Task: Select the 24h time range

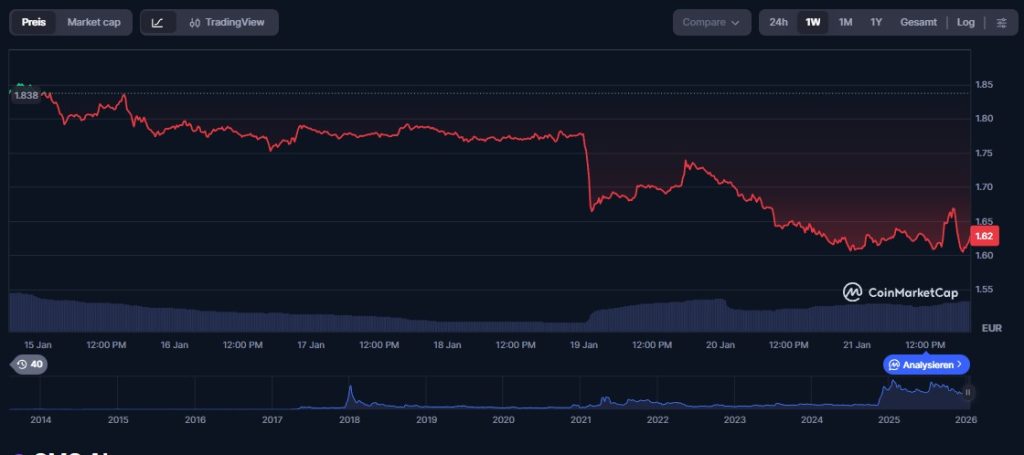Action: point(778,22)
